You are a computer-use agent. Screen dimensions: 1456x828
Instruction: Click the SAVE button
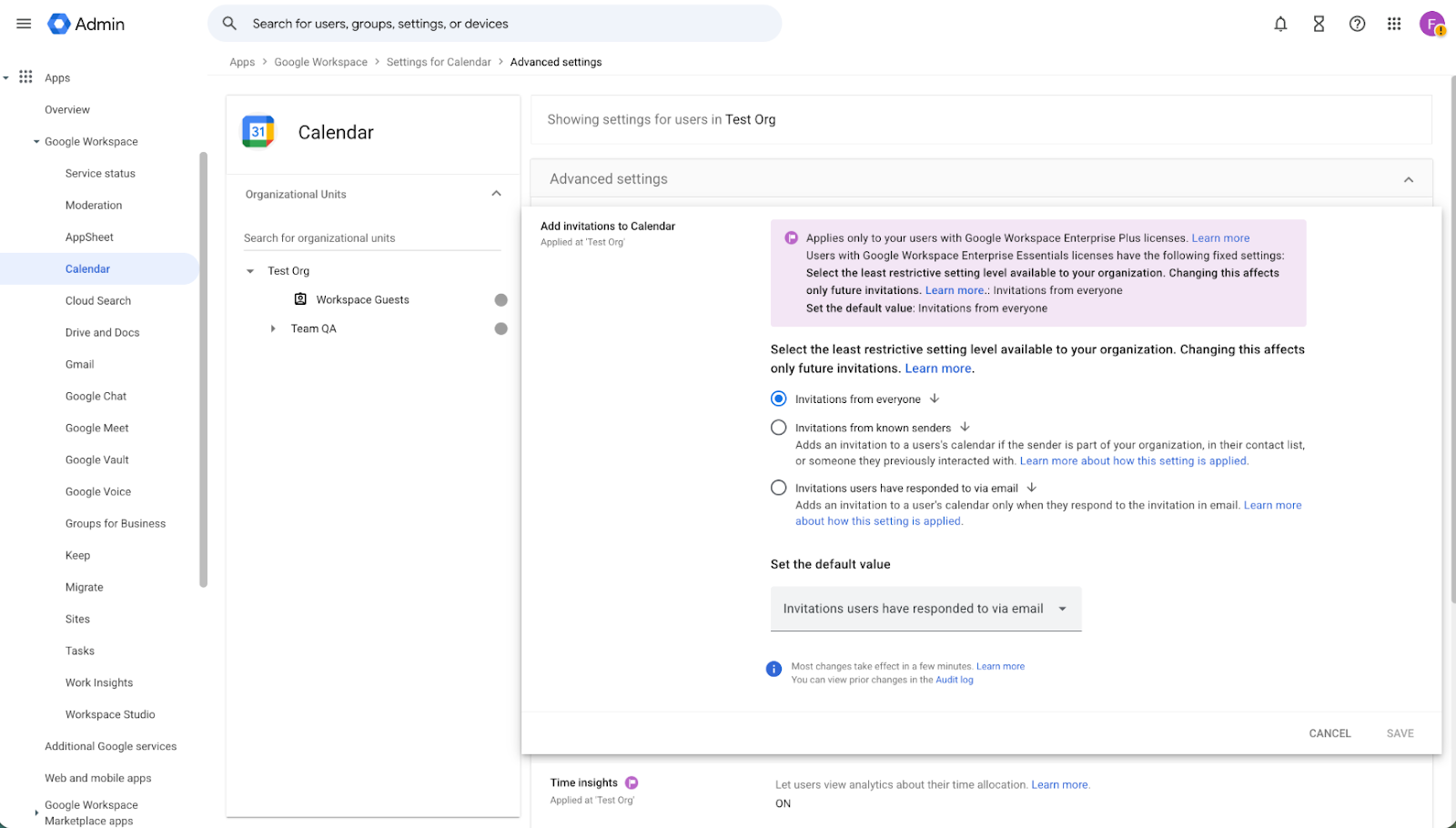point(1400,733)
